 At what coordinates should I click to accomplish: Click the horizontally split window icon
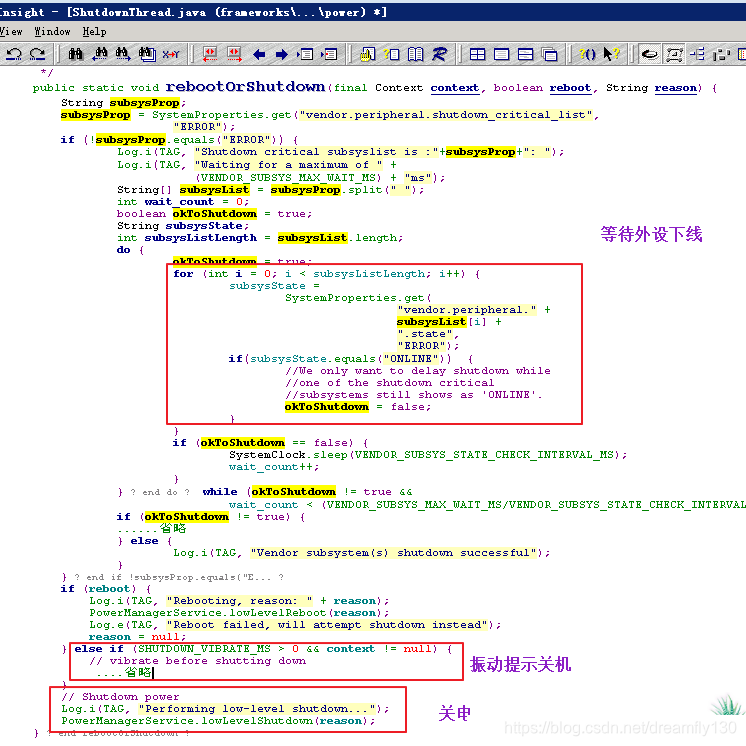coord(525,54)
